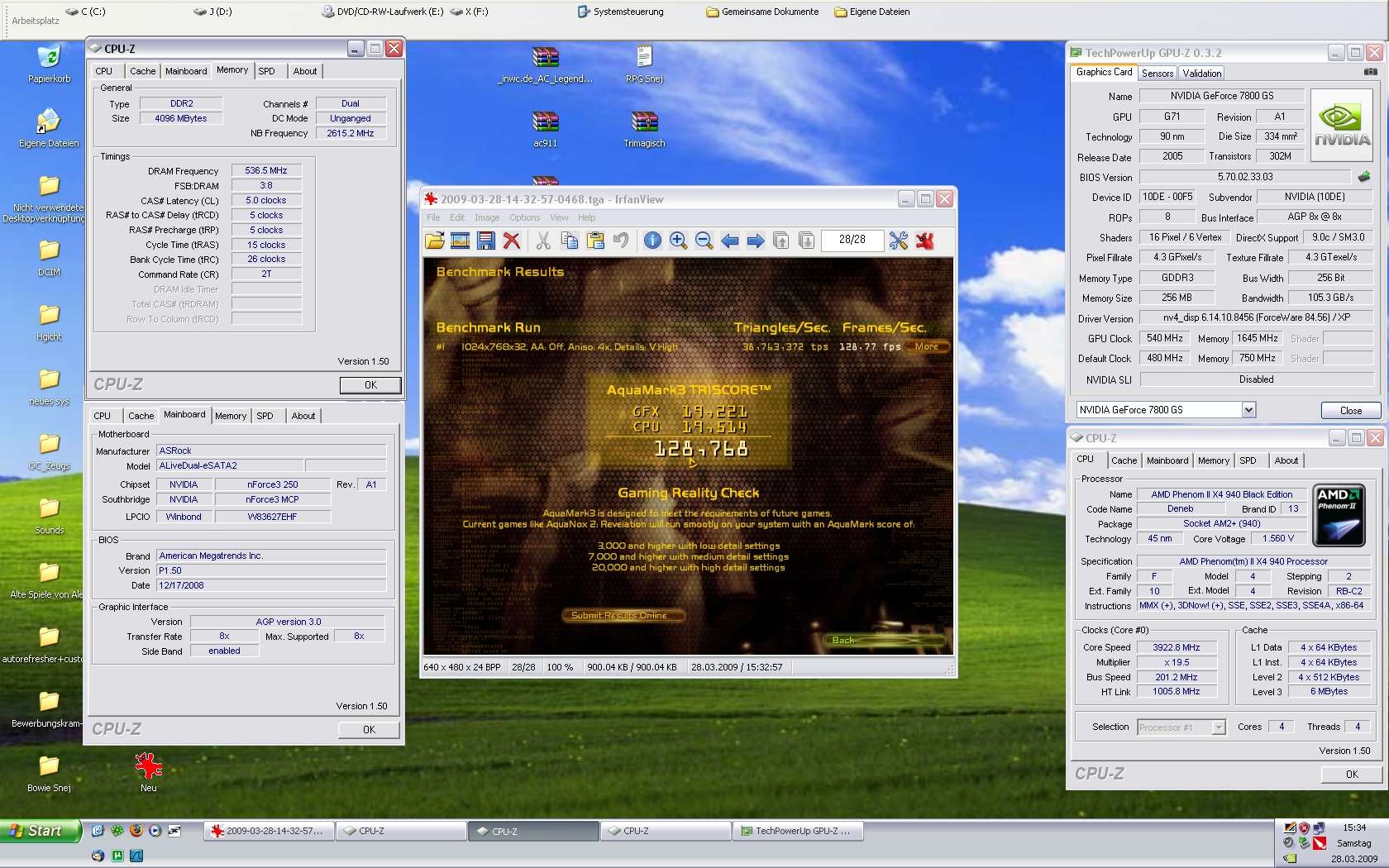Click system tray clock showing 15:34
This screenshot has height=868, width=1389.
click(x=1354, y=827)
